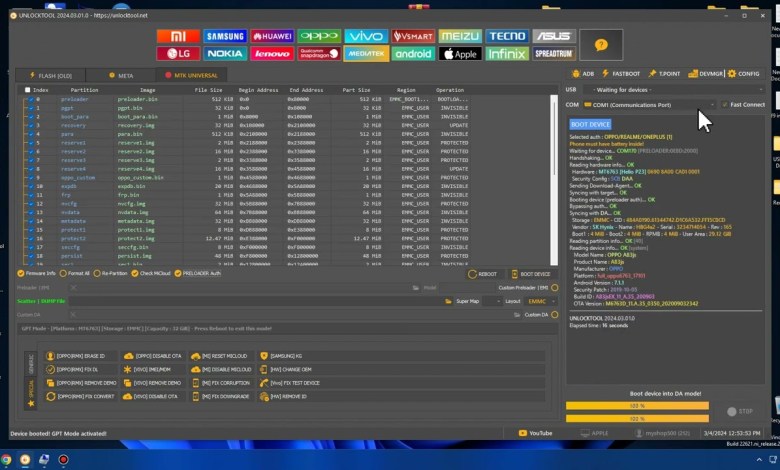
Task: Uncheck the recovery partition row checkbox
Action: (x=31, y=125)
